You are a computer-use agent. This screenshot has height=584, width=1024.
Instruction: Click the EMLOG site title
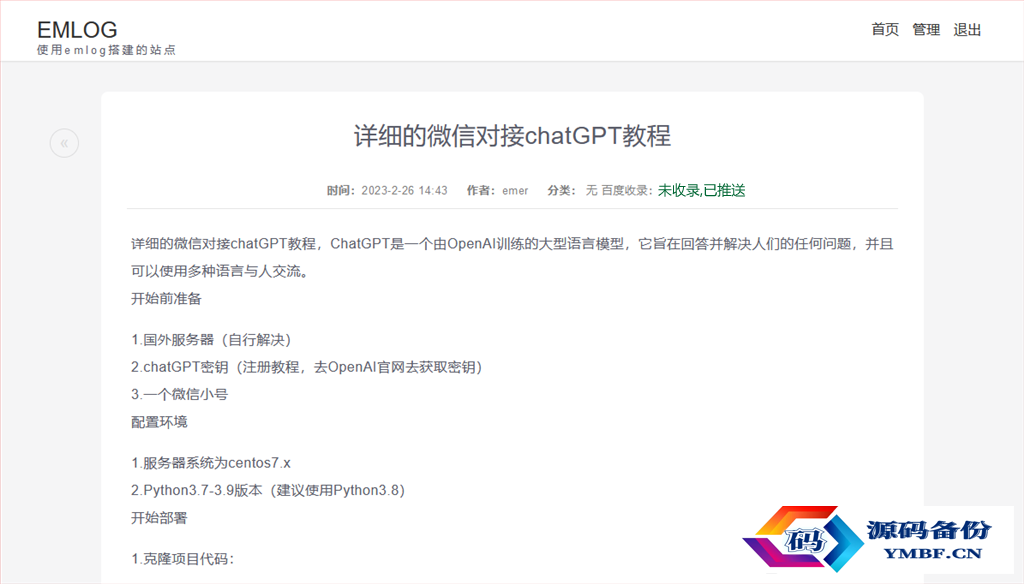tap(77, 29)
